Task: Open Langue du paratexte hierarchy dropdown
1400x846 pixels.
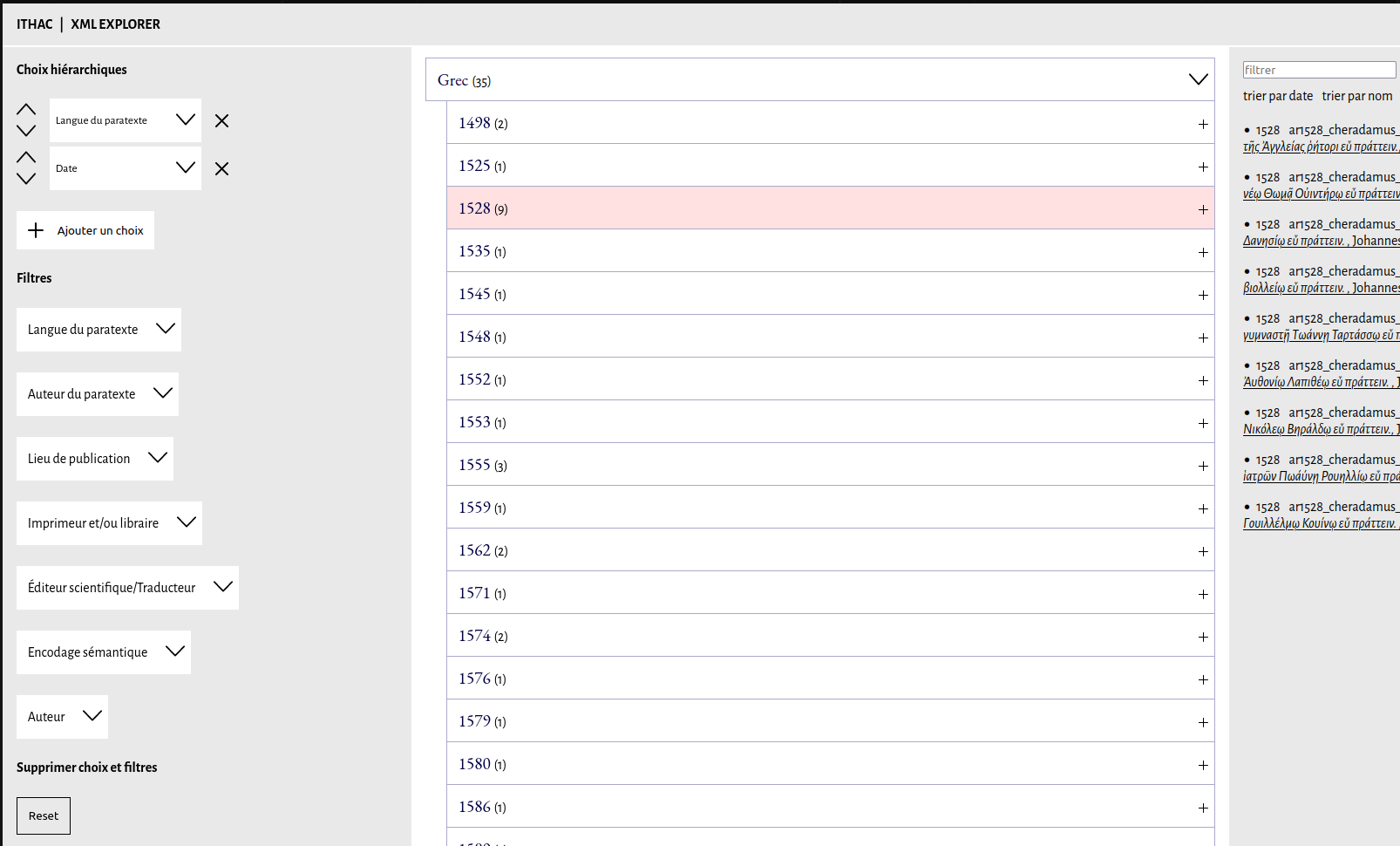Action: click(126, 120)
